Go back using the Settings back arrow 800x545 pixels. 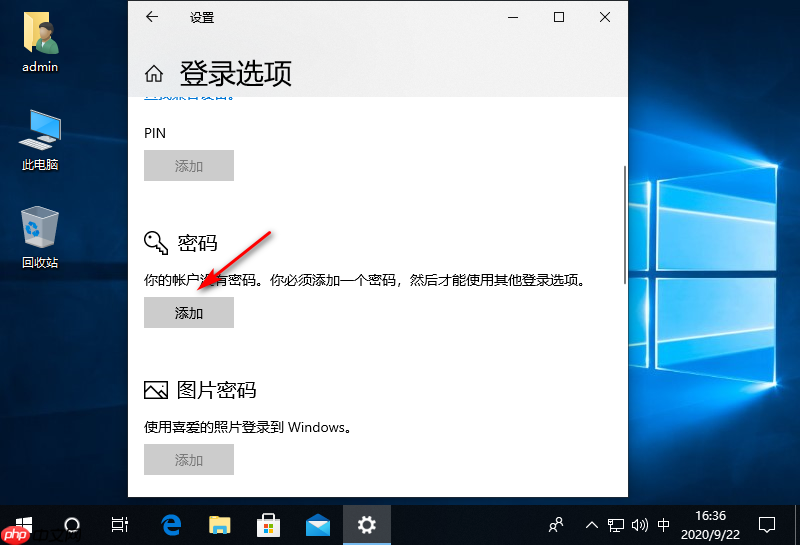[x=152, y=17]
